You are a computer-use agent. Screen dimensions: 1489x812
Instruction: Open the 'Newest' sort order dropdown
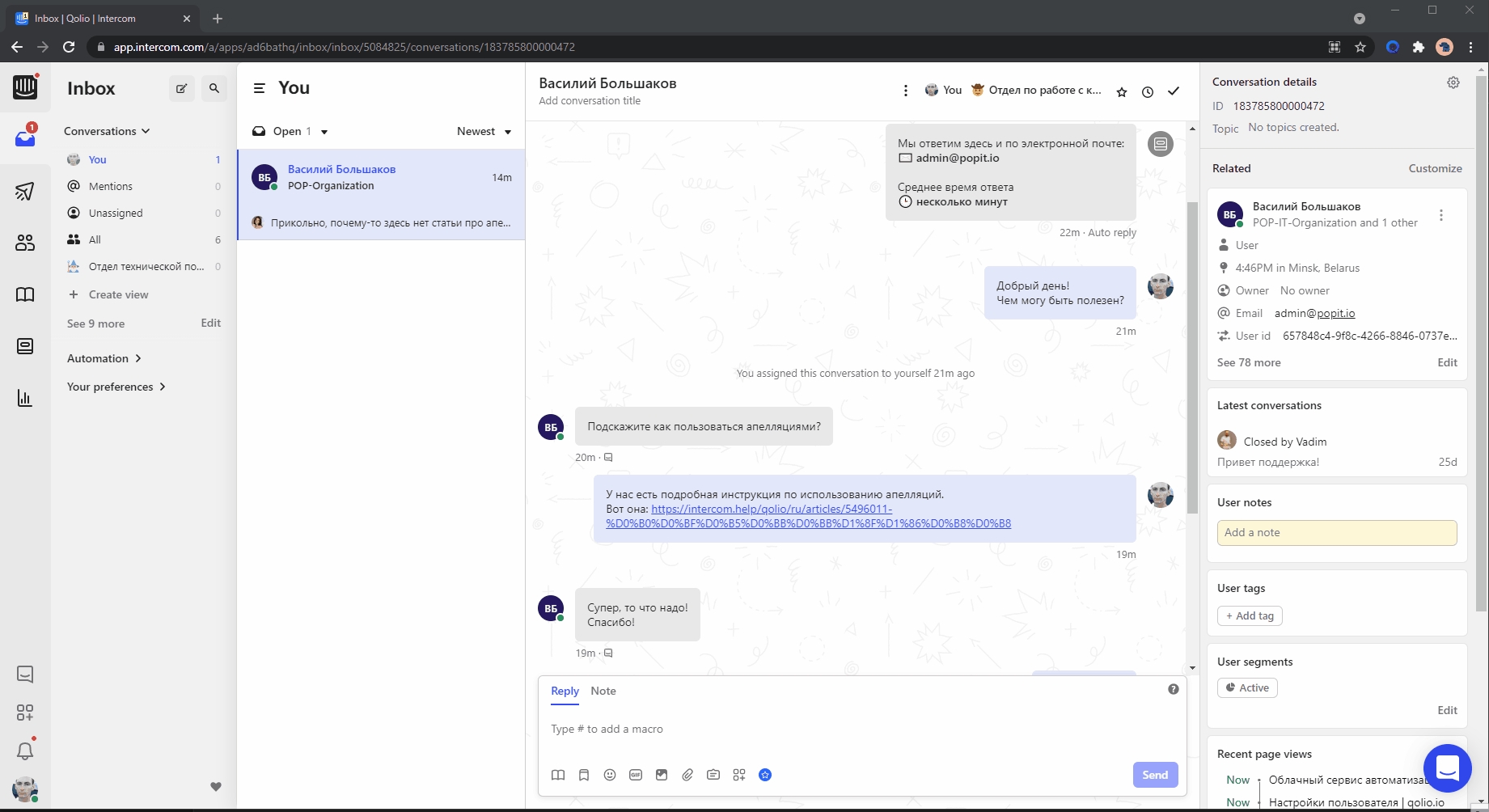484,132
